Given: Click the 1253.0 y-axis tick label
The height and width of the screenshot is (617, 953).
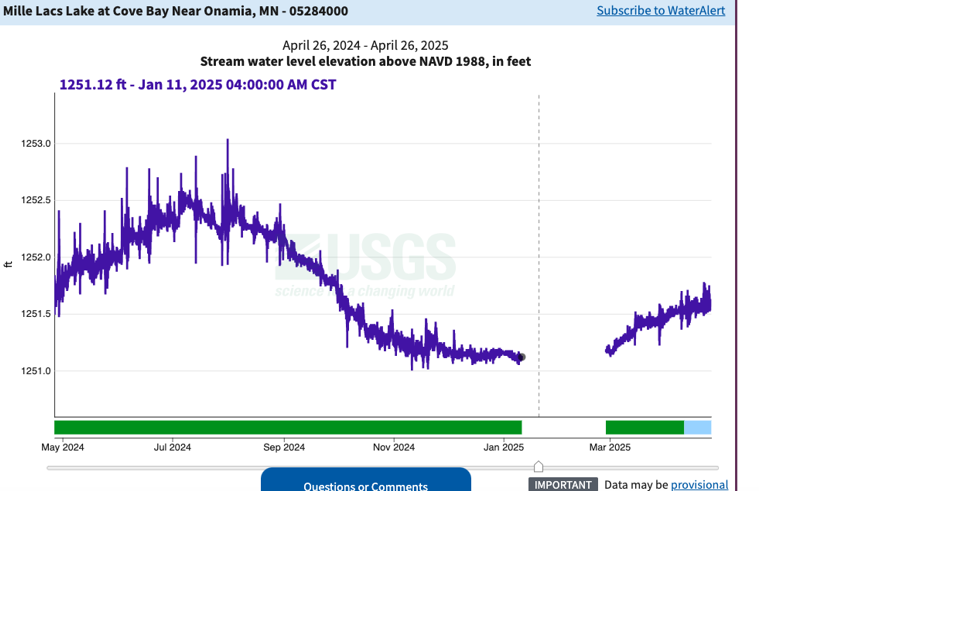Looking at the screenshot, I should point(36,144).
